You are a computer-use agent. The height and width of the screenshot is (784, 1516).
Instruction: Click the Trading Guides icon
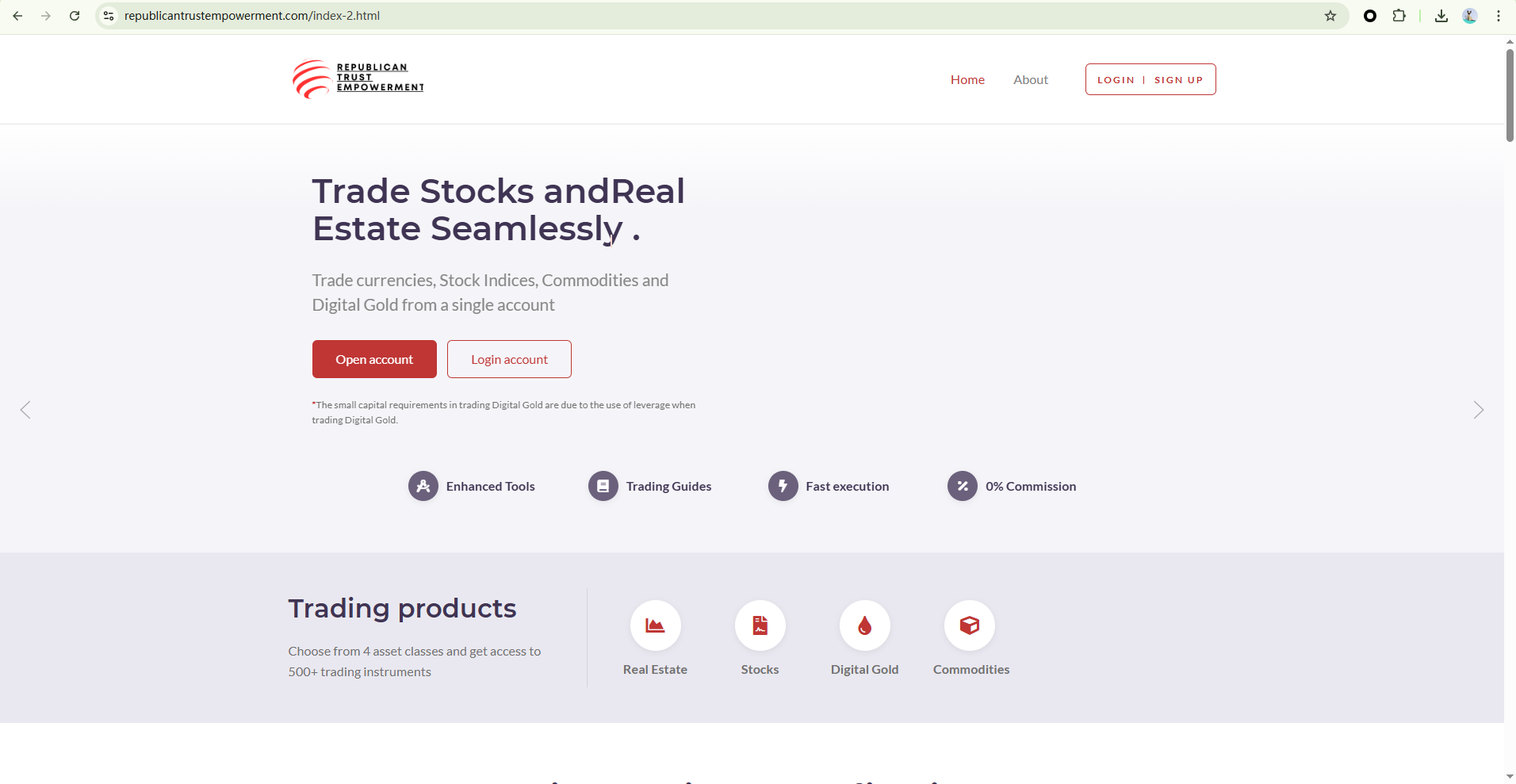tap(603, 486)
